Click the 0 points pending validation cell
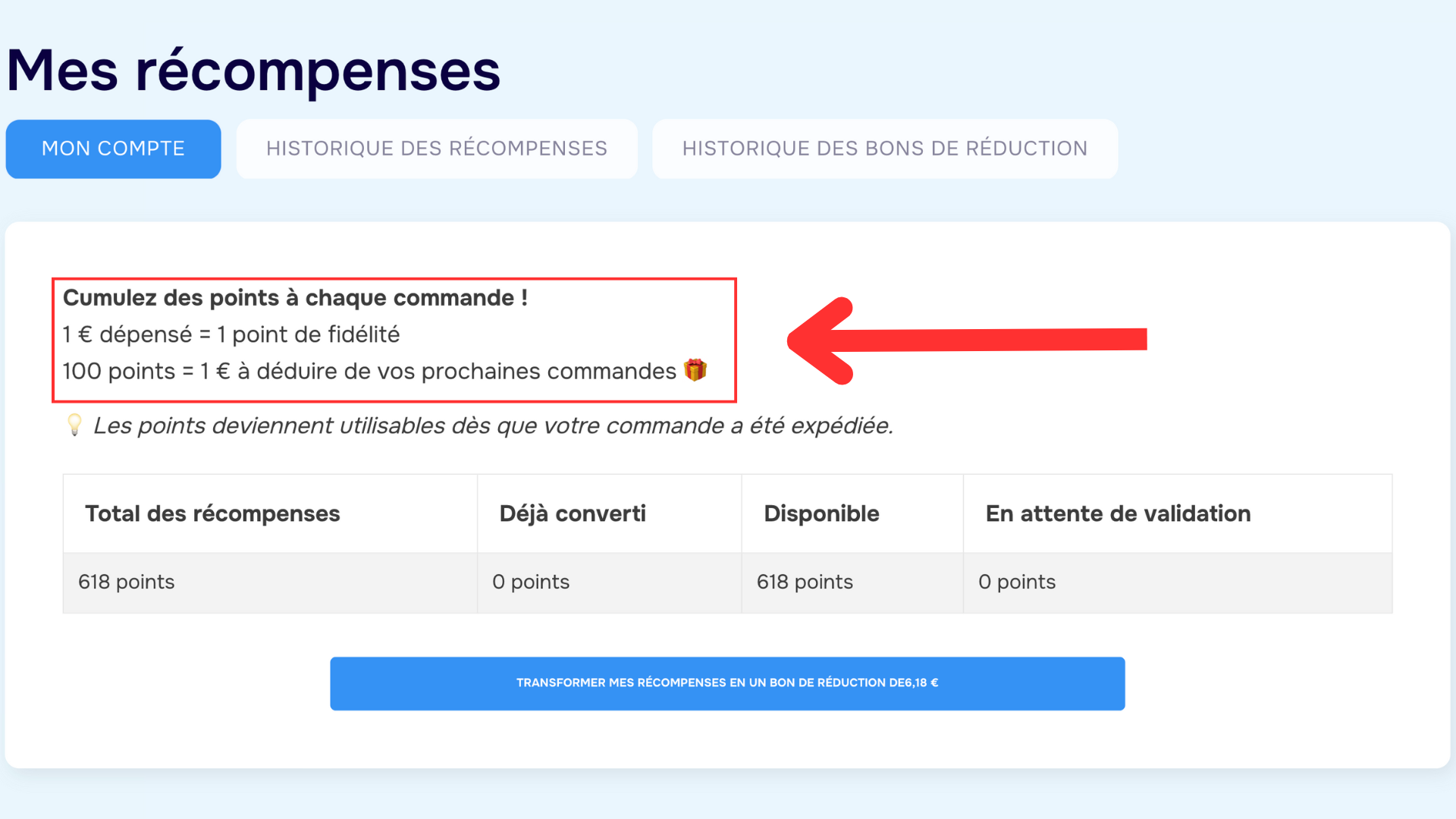The height and width of the screenshot is (819, 1456). point(1178,582)
